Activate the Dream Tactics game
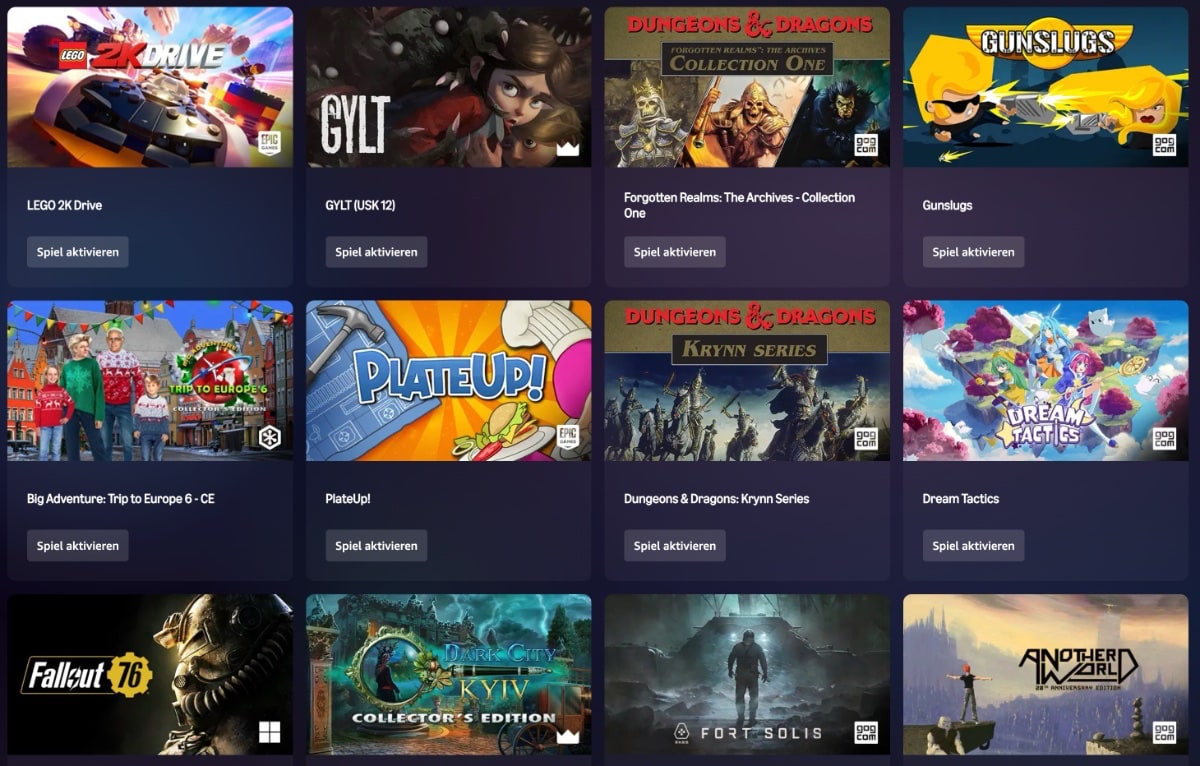The height and width of the screenshot is (766, 1200). tap(973, 546)
